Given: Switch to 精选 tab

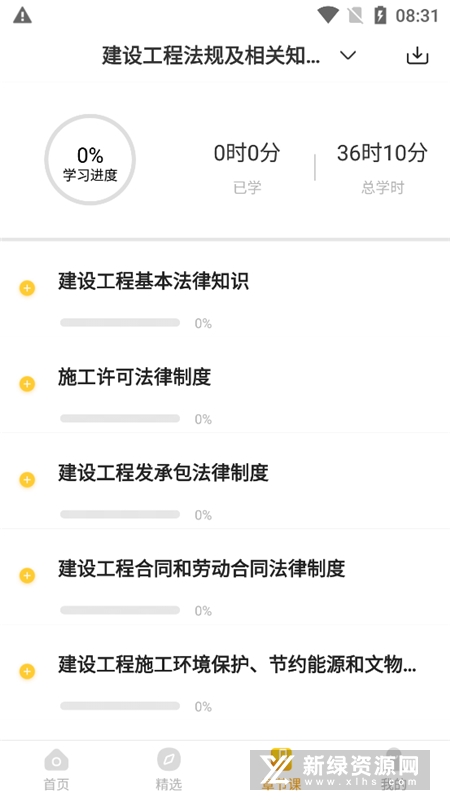Looking at the screenshot, I should point(168,770).
